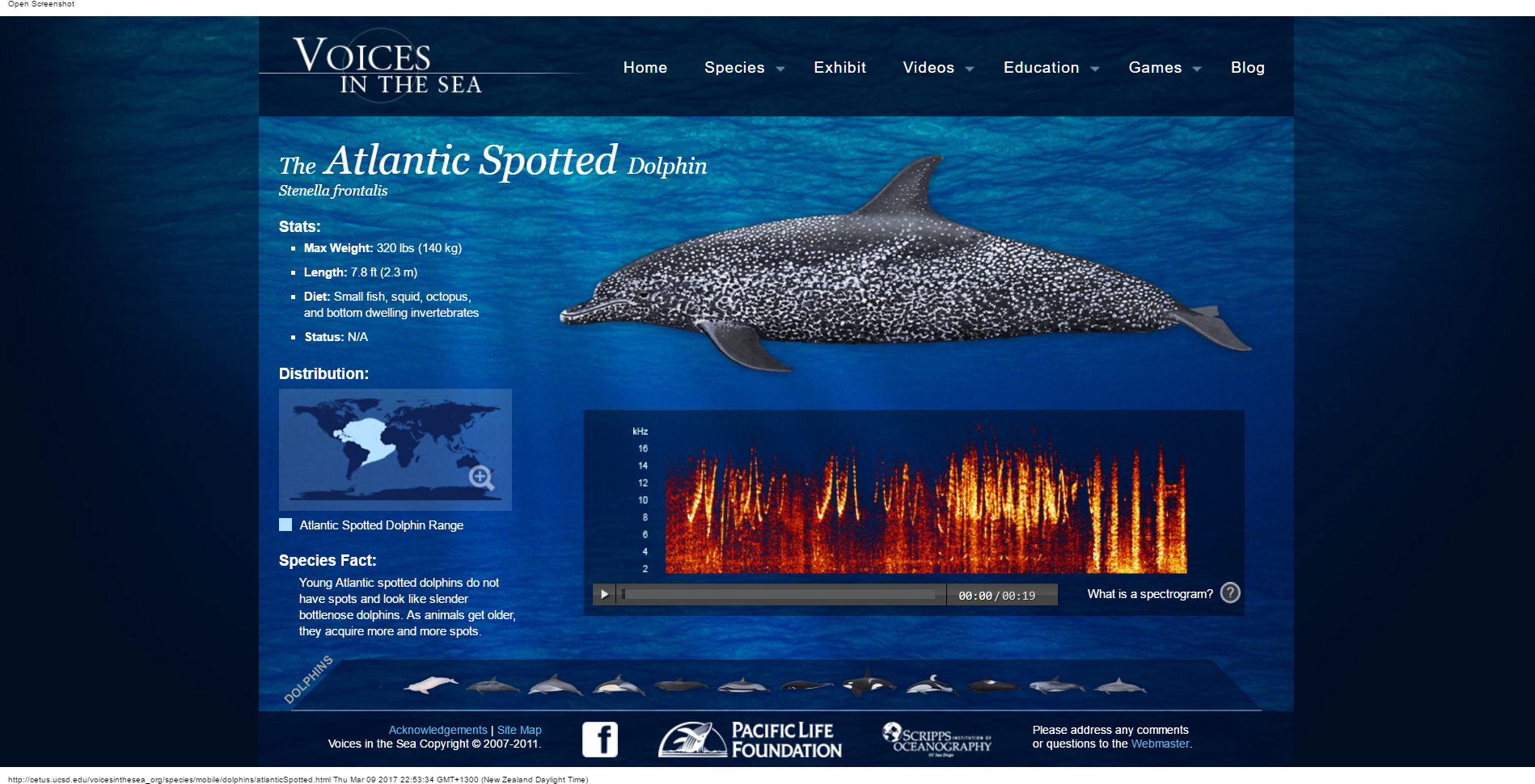Image resolution: width=1535 pixels, height=784 pixels.
Task: Open the Facebook page icon
Action: click(599, 739)
